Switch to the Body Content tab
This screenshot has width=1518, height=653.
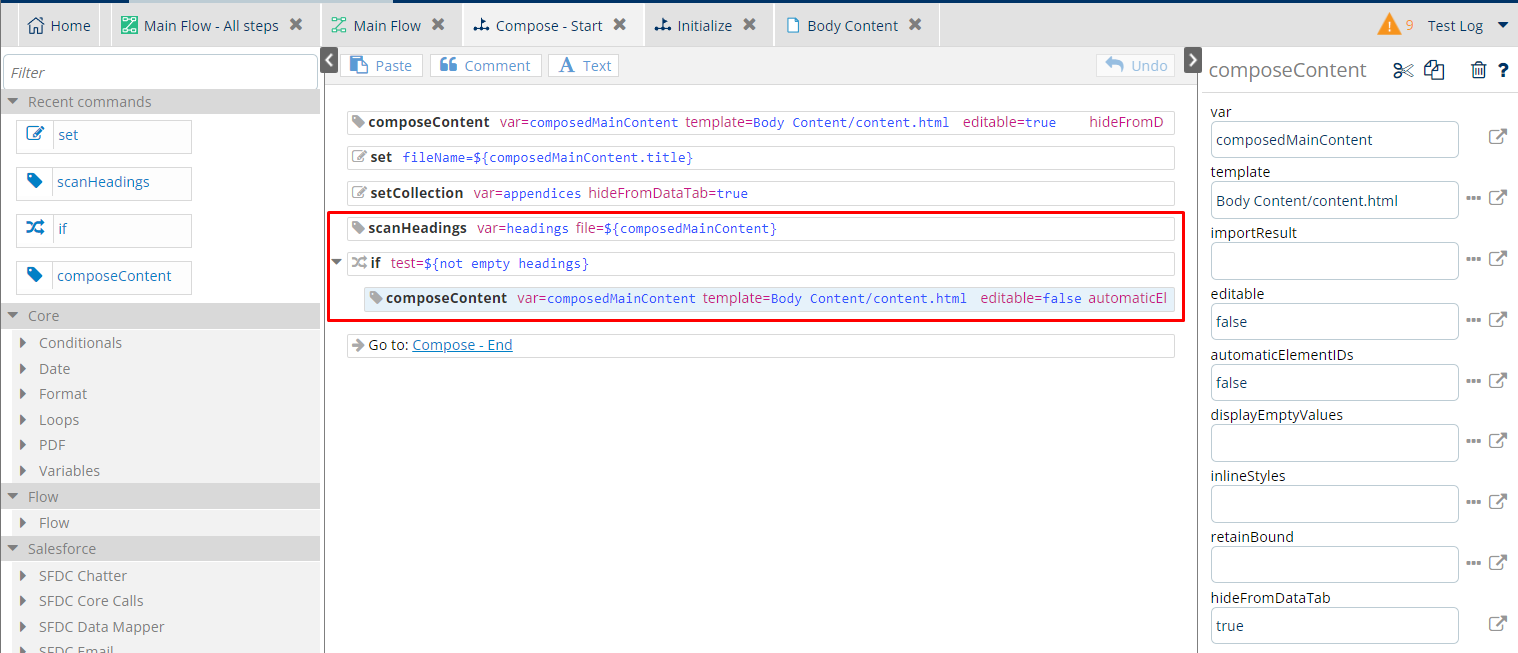pyautogui.click(x=851, y=26)
